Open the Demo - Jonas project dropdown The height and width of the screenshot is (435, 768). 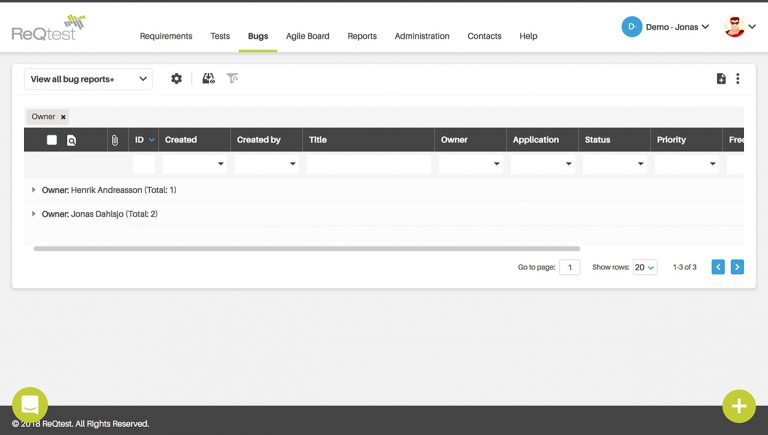pos(677,27)
